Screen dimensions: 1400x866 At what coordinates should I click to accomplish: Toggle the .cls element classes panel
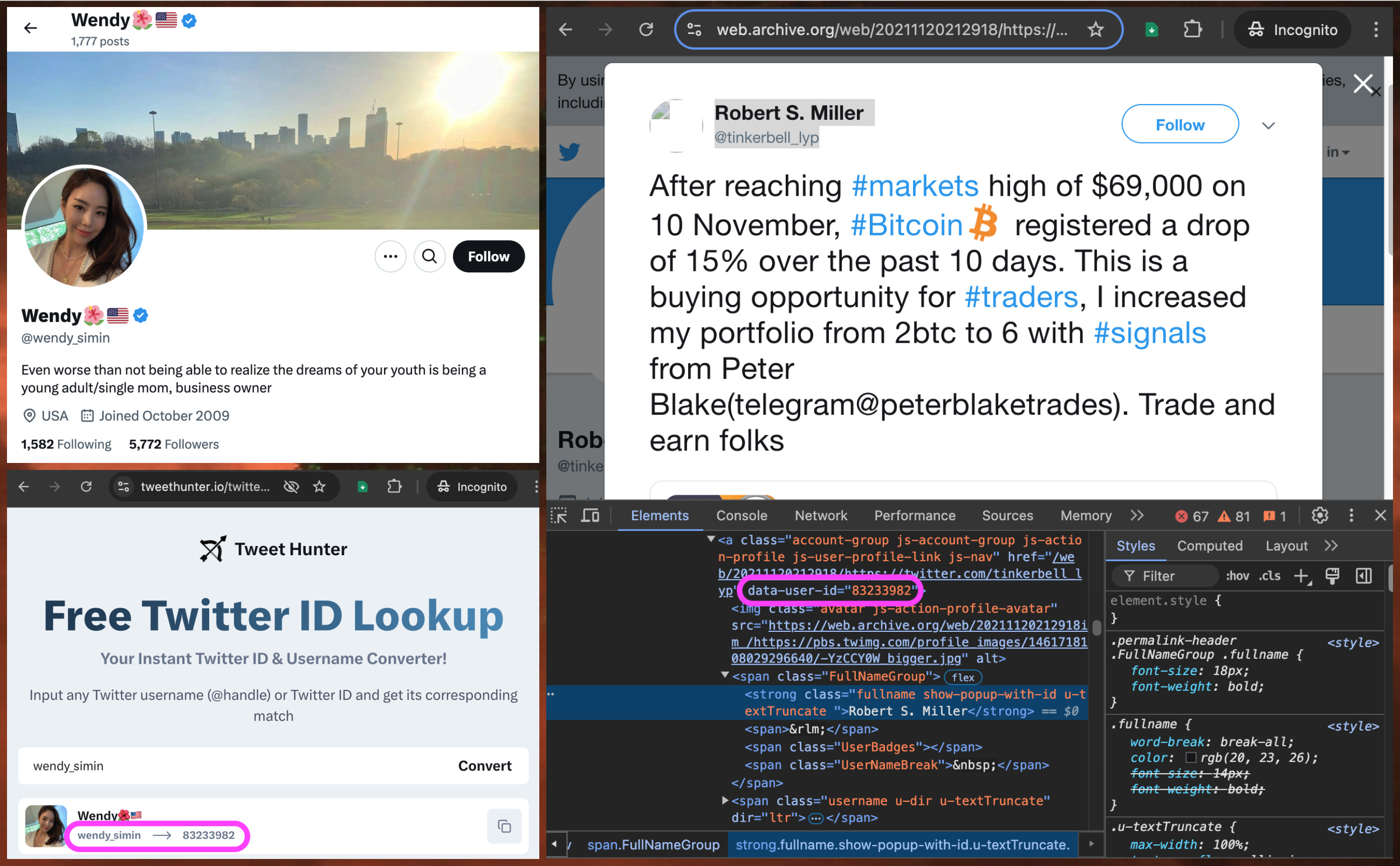1269,576
